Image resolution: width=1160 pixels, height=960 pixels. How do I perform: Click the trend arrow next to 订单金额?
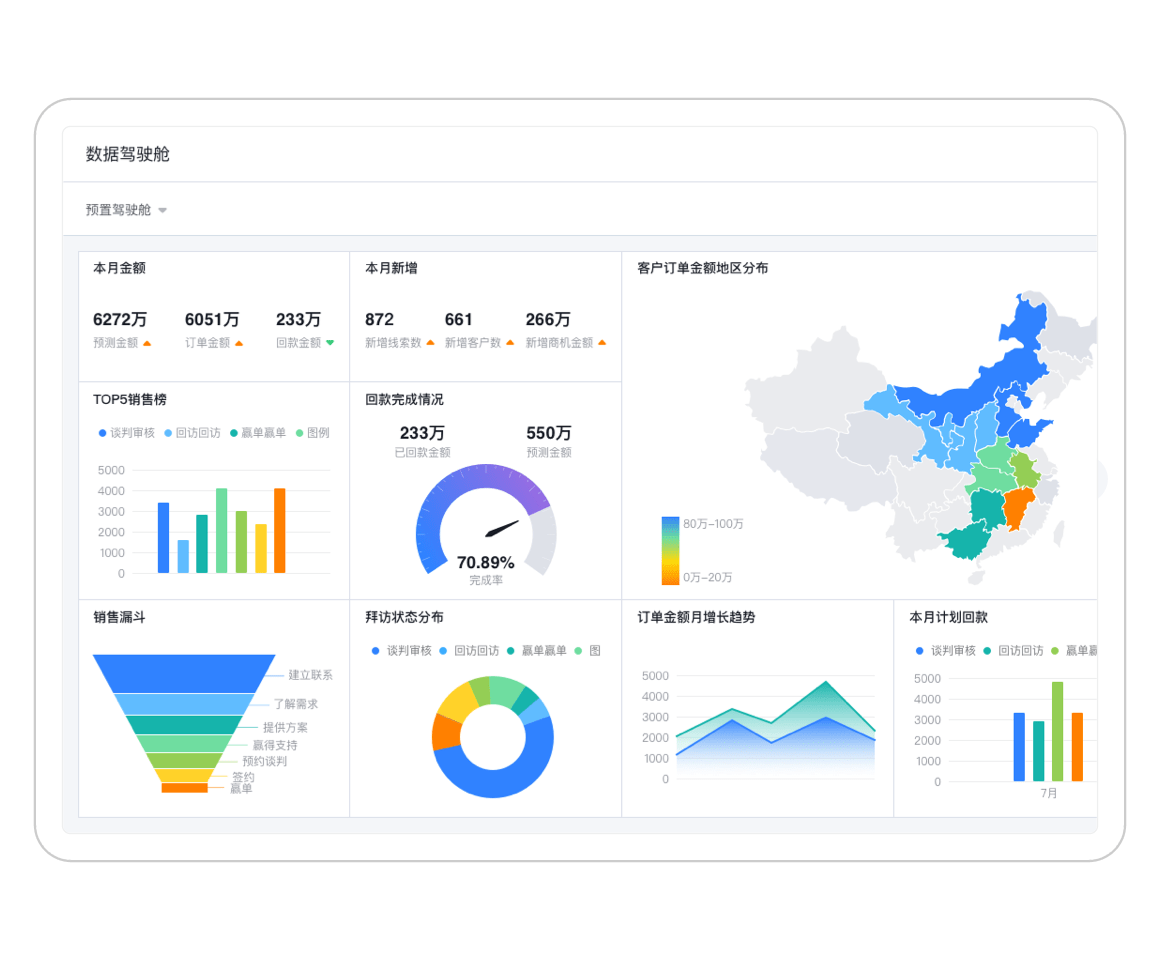pos(239,343)
